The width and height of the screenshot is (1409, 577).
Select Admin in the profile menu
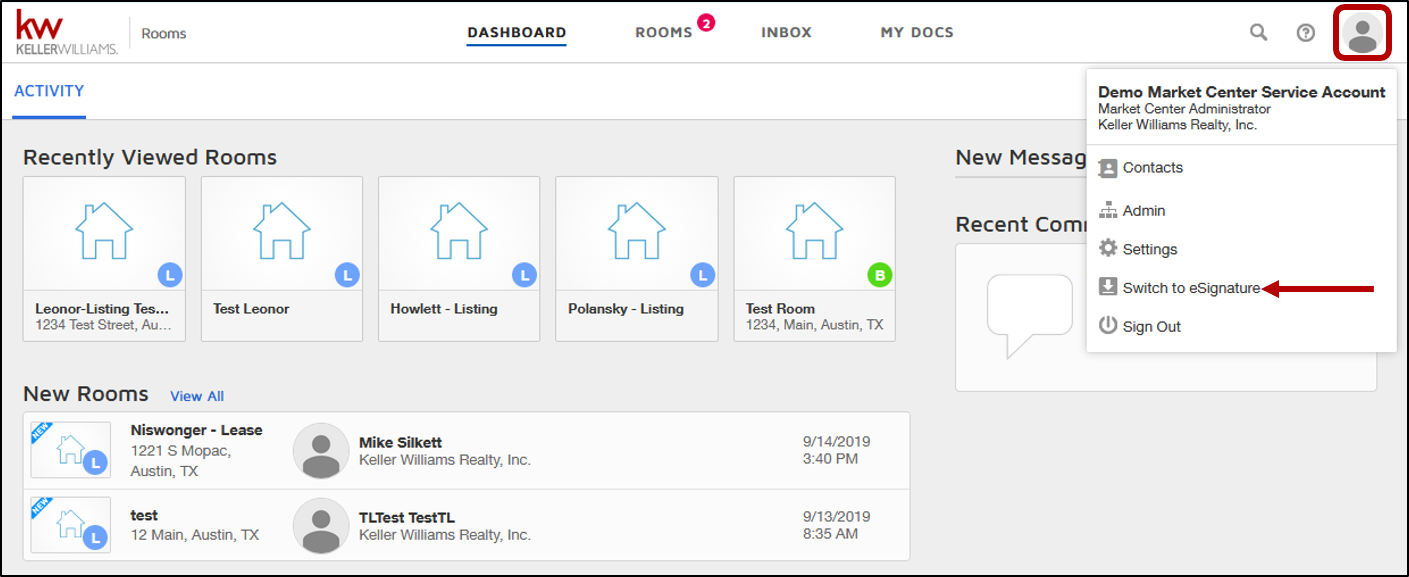point(1143,211)
